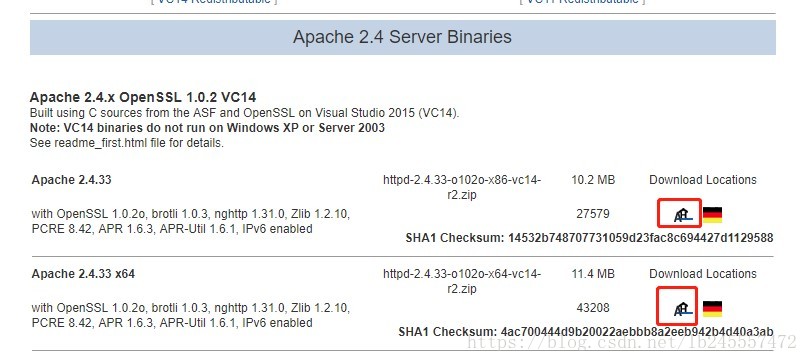Download Apache 2.4.33 x86 via Apache Lounge icon

tap(684, 216)
